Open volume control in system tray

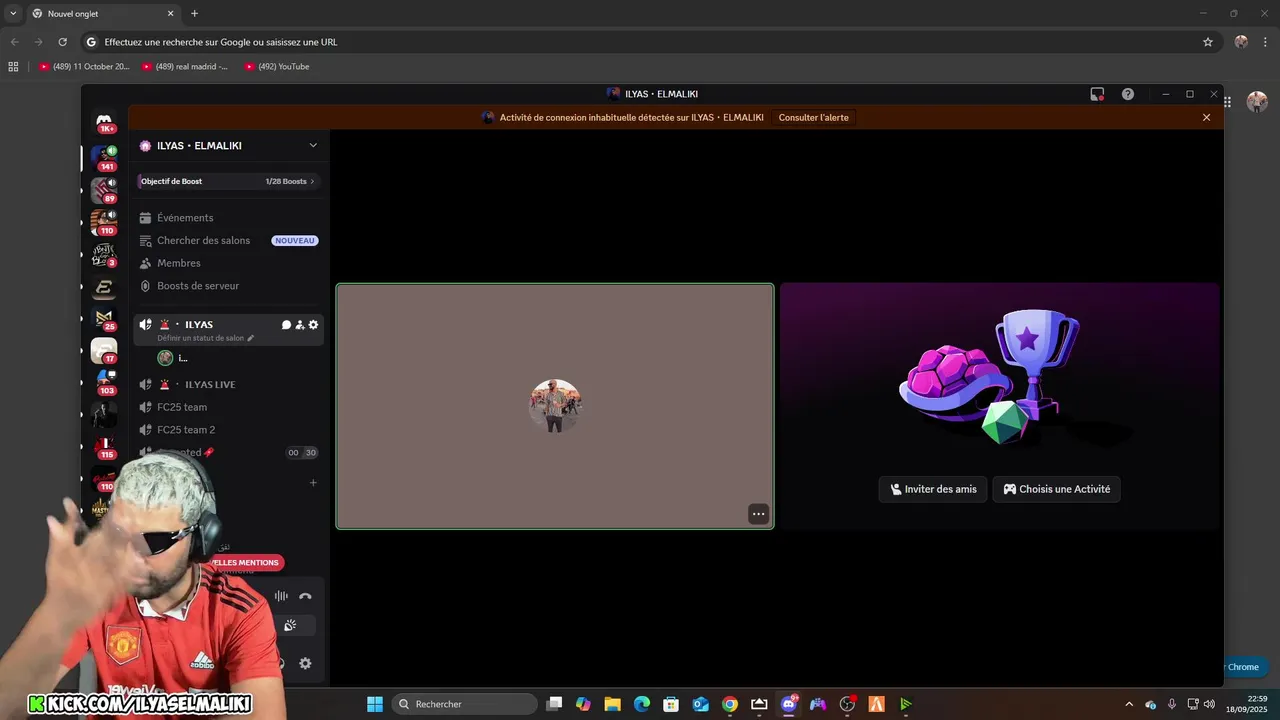click(1209, 704)
